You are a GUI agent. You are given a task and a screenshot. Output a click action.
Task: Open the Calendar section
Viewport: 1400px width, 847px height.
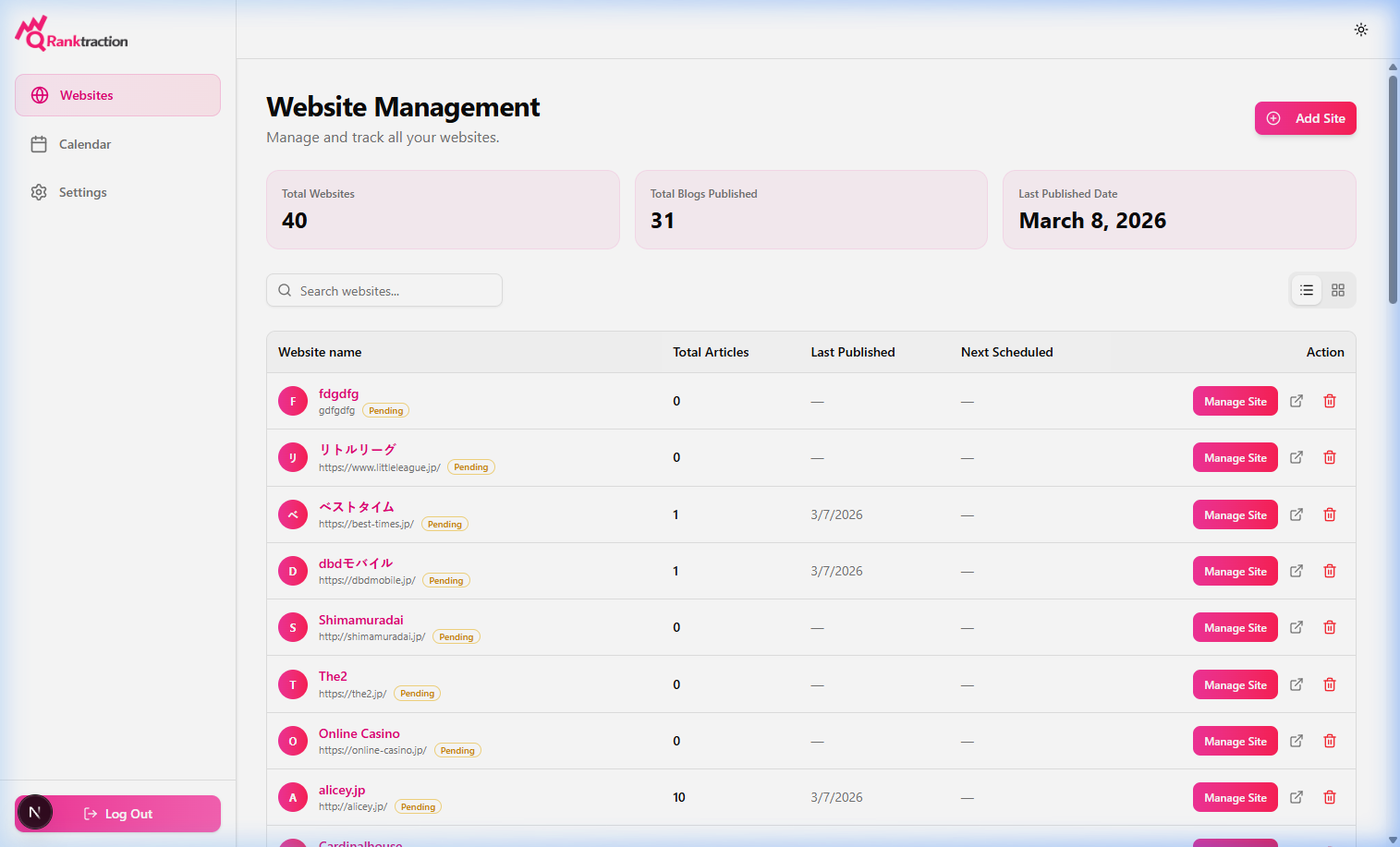(x=84, y=143)
